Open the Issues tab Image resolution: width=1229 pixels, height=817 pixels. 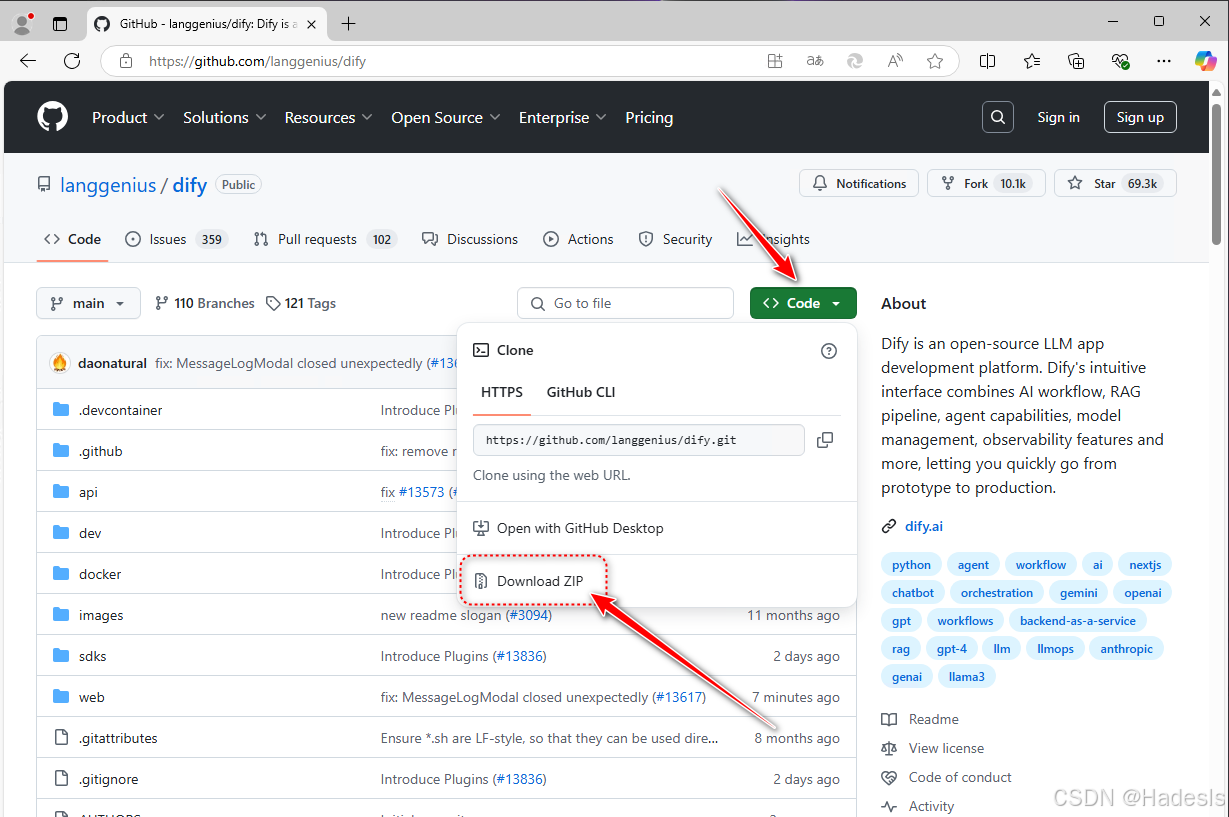tap(176, 239)
